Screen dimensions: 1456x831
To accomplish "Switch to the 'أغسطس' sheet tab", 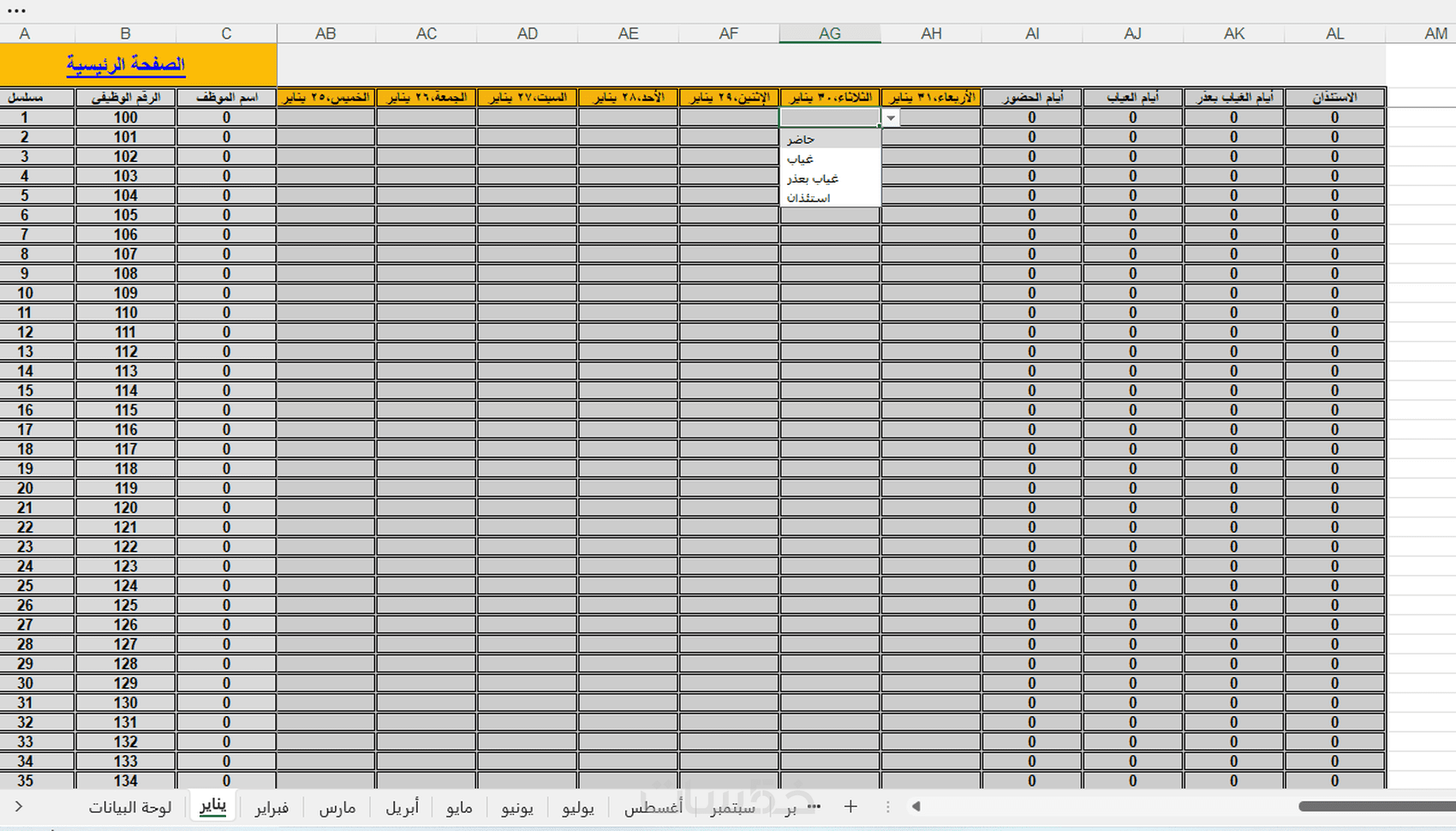I will pos(653,807).
